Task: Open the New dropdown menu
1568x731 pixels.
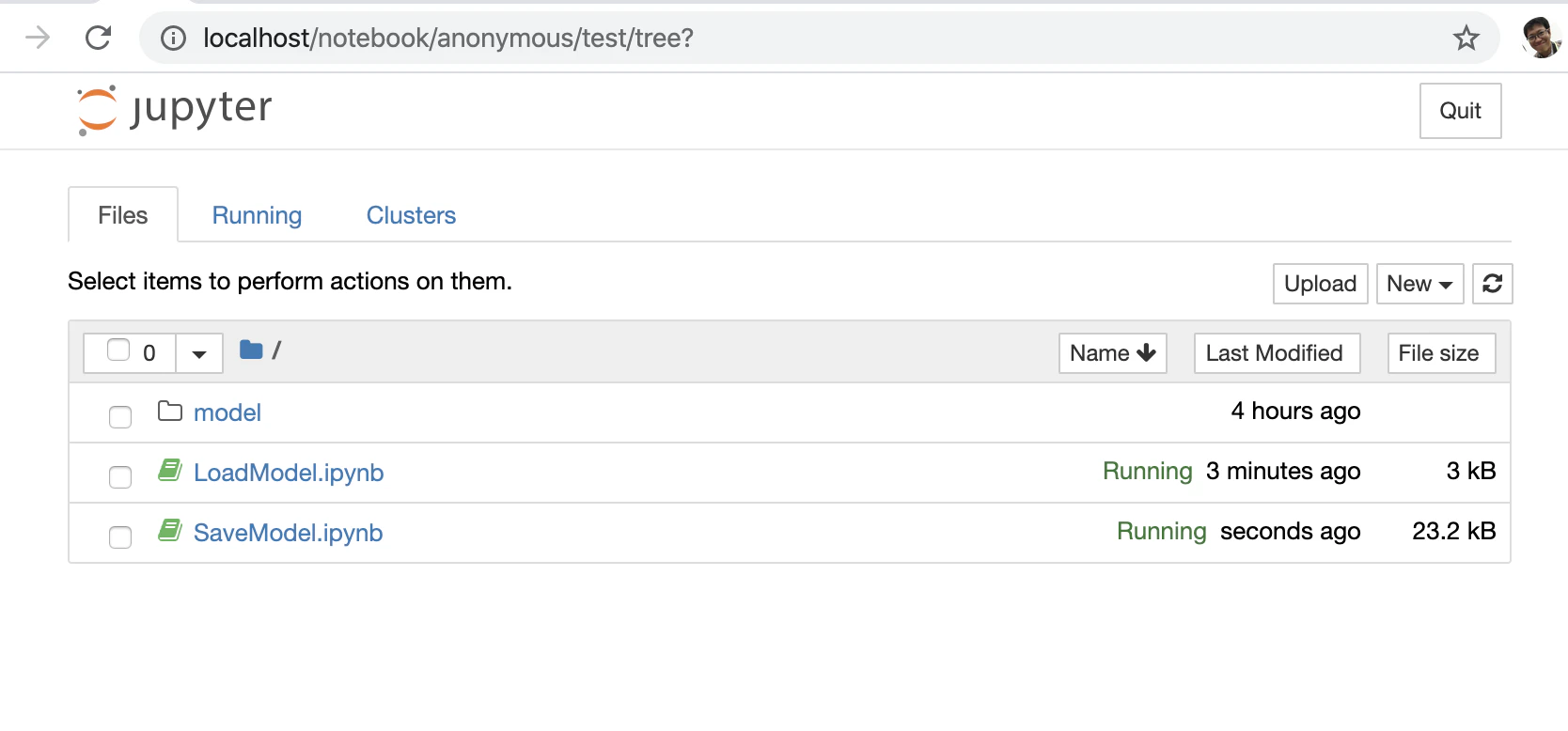Action: [1419, 284]
